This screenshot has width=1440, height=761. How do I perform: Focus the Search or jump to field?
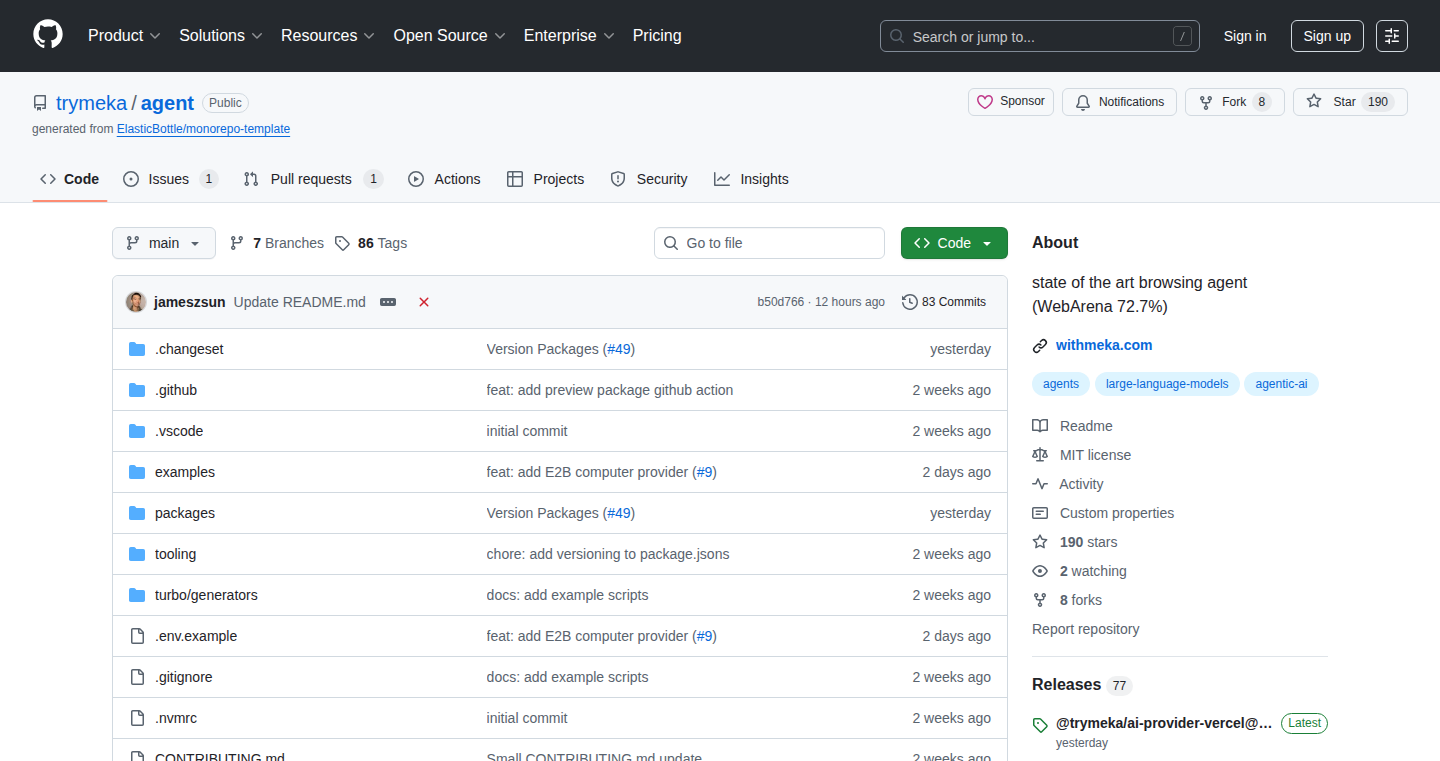[1039, 36]
